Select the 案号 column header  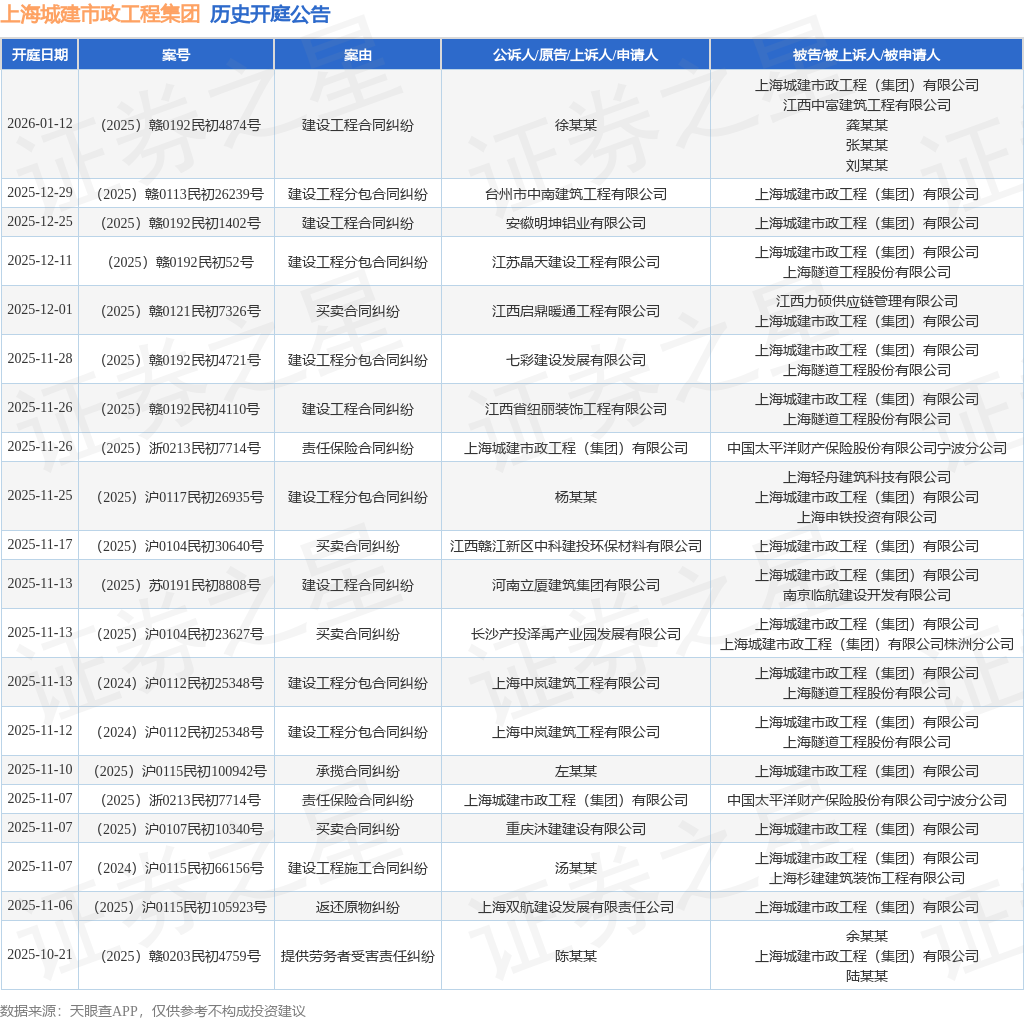[x=176, y=55]
